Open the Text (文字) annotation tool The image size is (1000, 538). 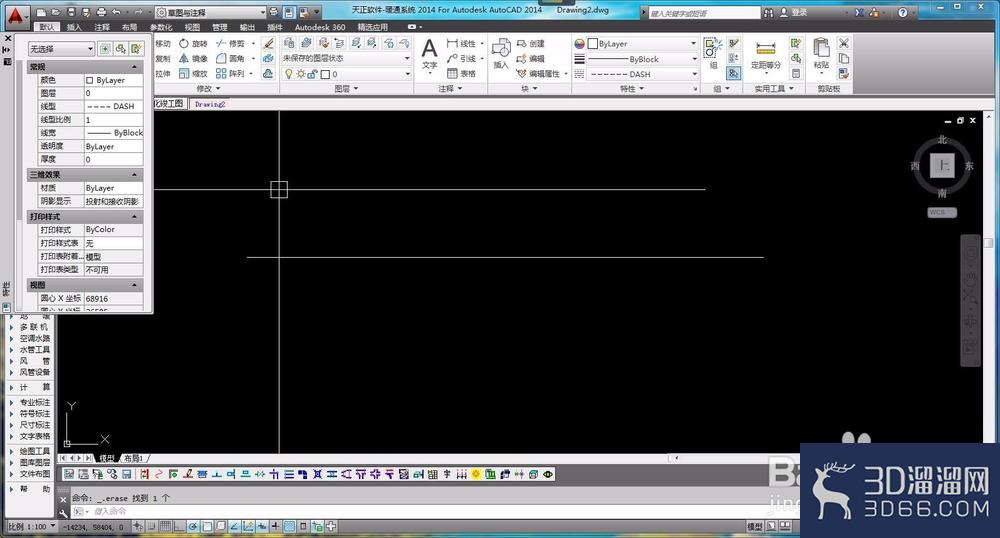click(x=430, y=56)
